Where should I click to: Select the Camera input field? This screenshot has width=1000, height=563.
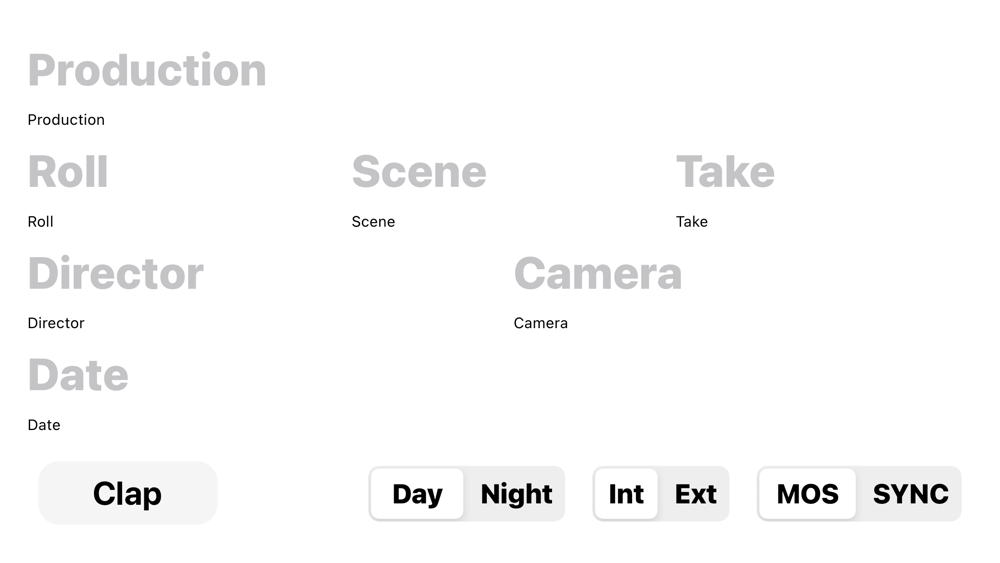[598, 274]
